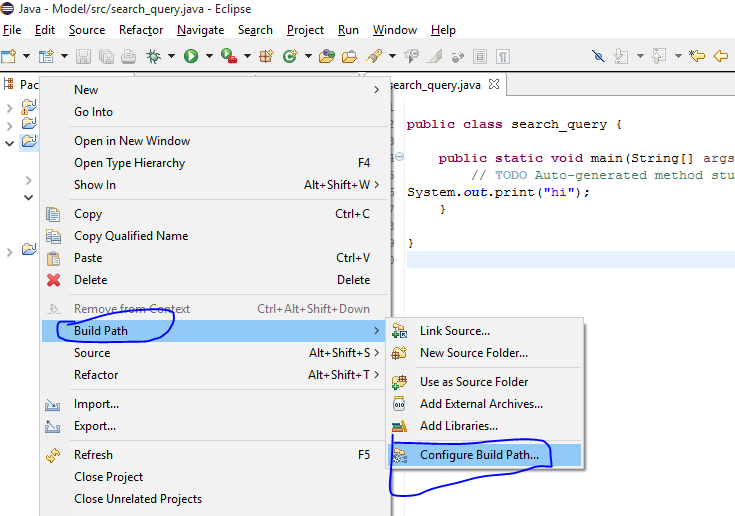This screenshot has height=516, width=735.
Task: Close the search_query.java editor tab
Action: click(494, 84)
